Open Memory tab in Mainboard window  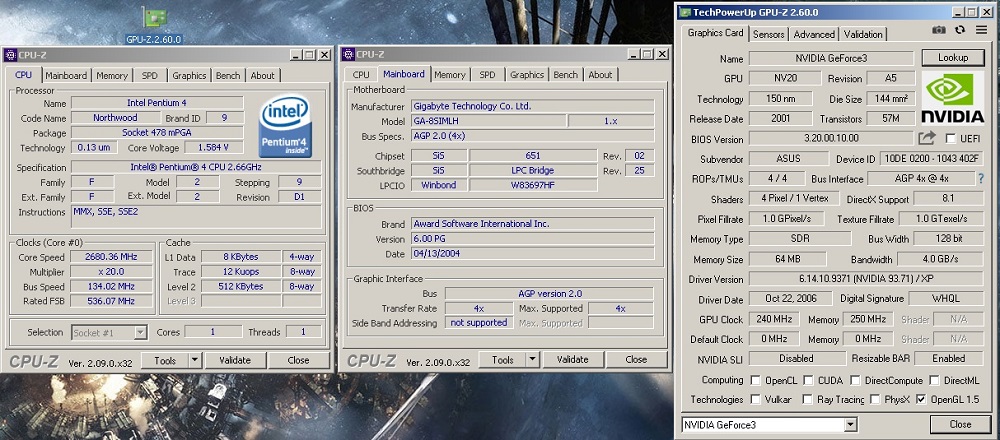(x=450, y=75)
